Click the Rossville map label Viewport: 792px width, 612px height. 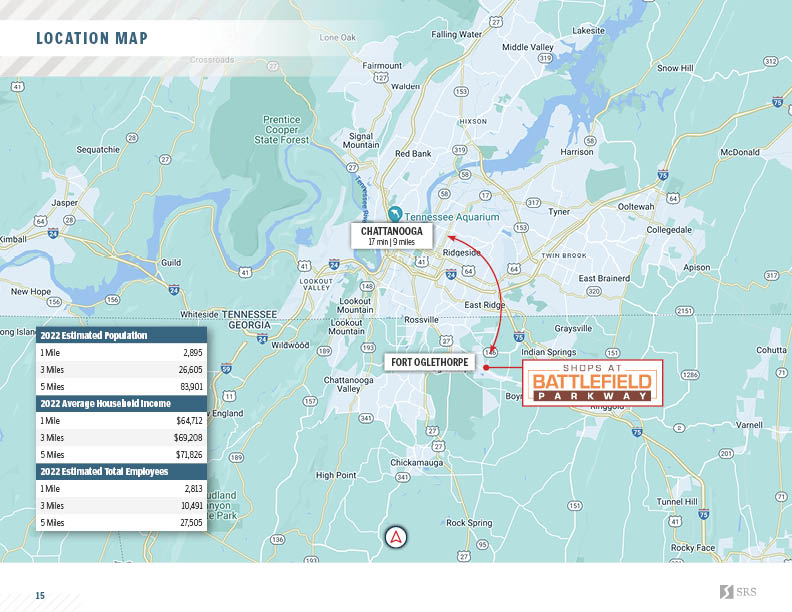pos(421,320)
